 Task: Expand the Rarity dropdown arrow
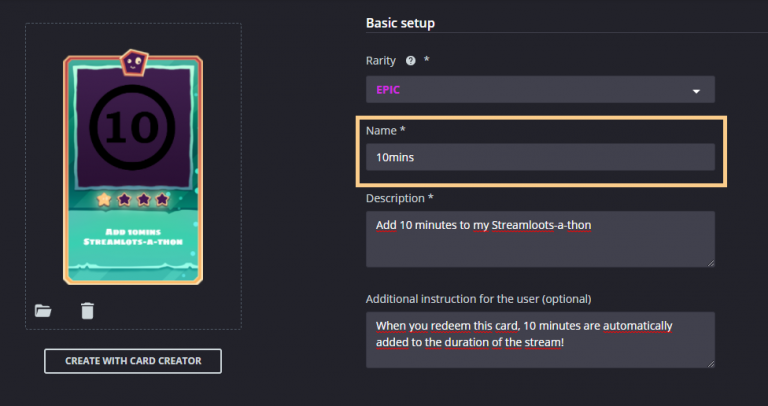pos(696,91)
